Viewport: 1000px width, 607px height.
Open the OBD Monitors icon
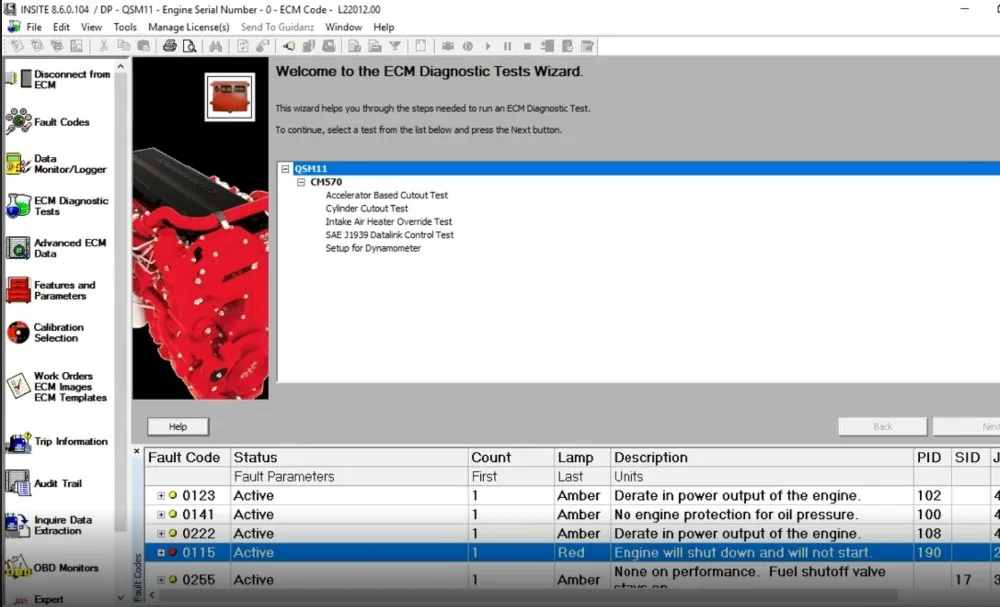18,567
